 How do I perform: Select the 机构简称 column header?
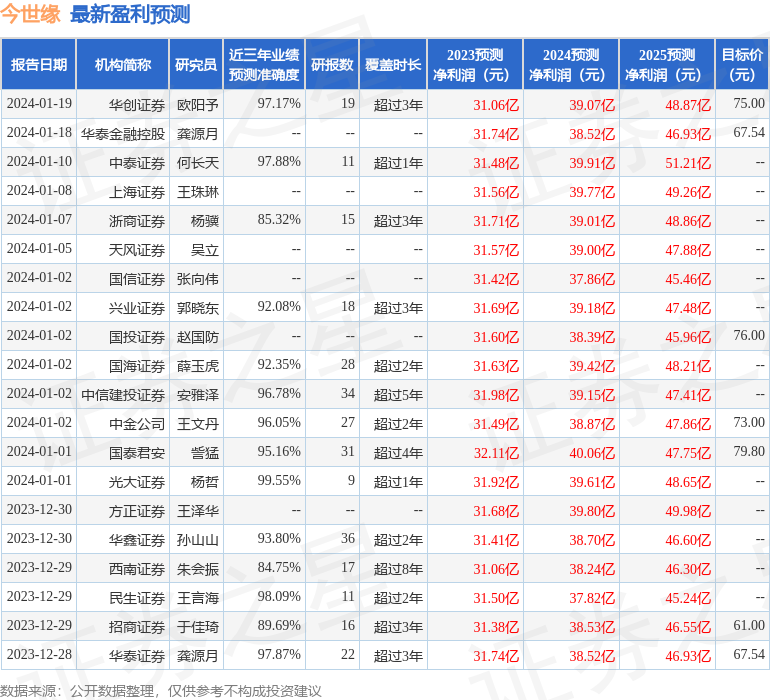coord(123,64)
